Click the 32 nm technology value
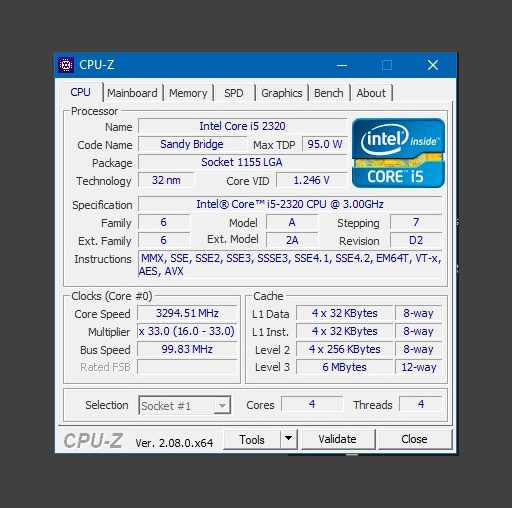Viewport: 512px width, 508px height. pos(166,180)
